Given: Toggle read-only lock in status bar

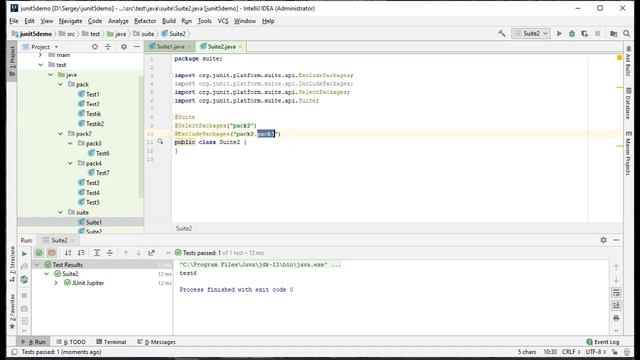Looking at the screenshot, I should pyautogui.click(x=614, y=352).
